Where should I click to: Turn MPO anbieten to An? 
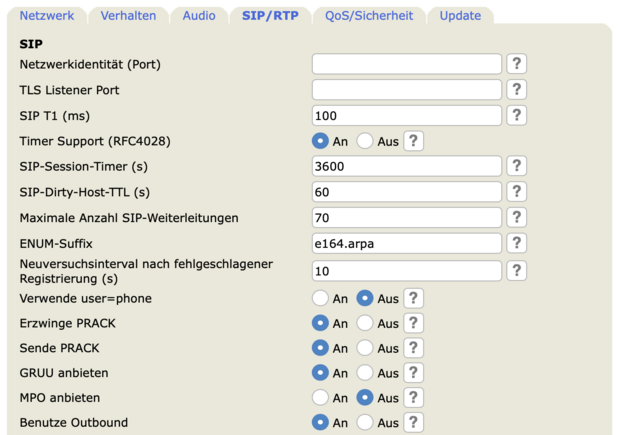click(x=320, y=398)
